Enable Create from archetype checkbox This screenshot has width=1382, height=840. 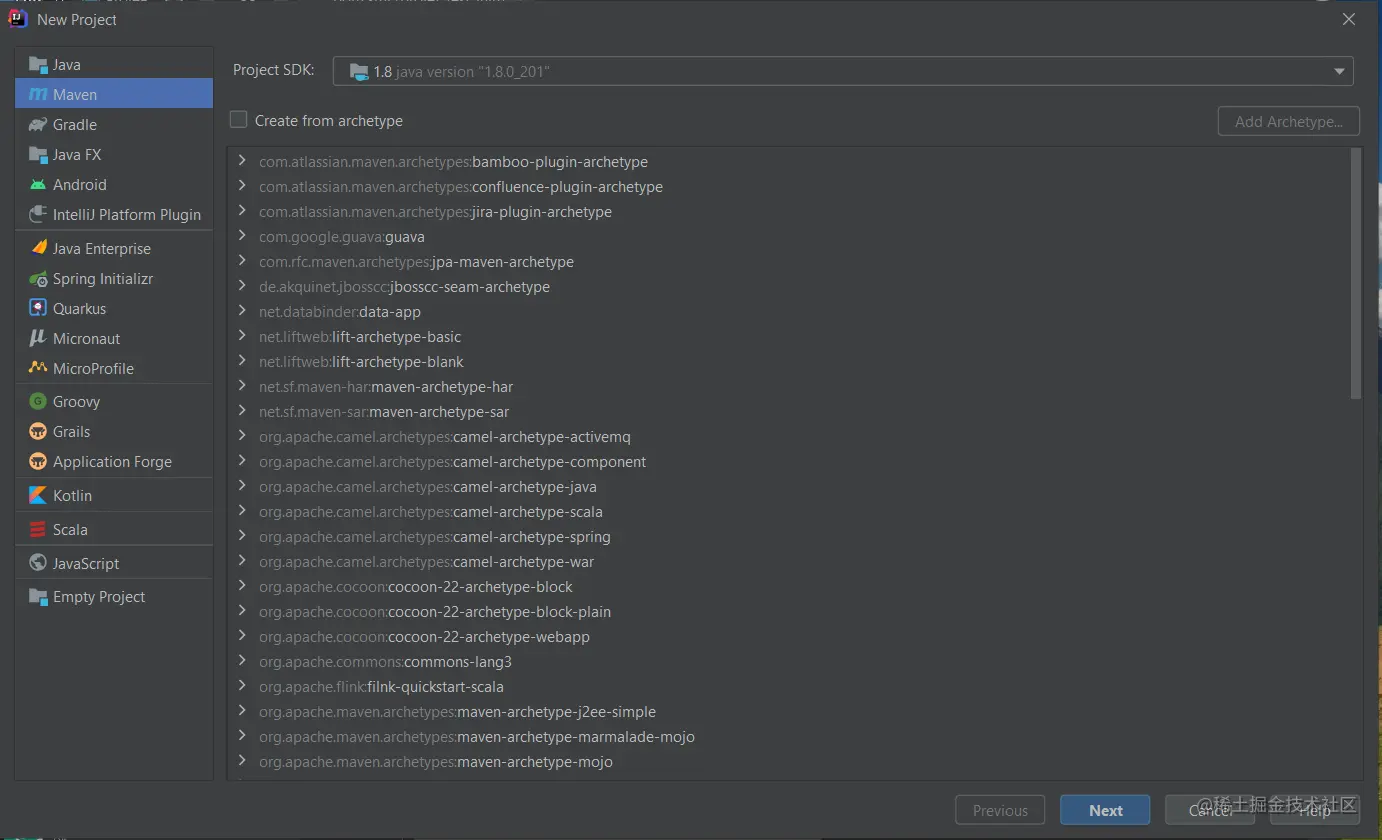[x=238, y=120]
